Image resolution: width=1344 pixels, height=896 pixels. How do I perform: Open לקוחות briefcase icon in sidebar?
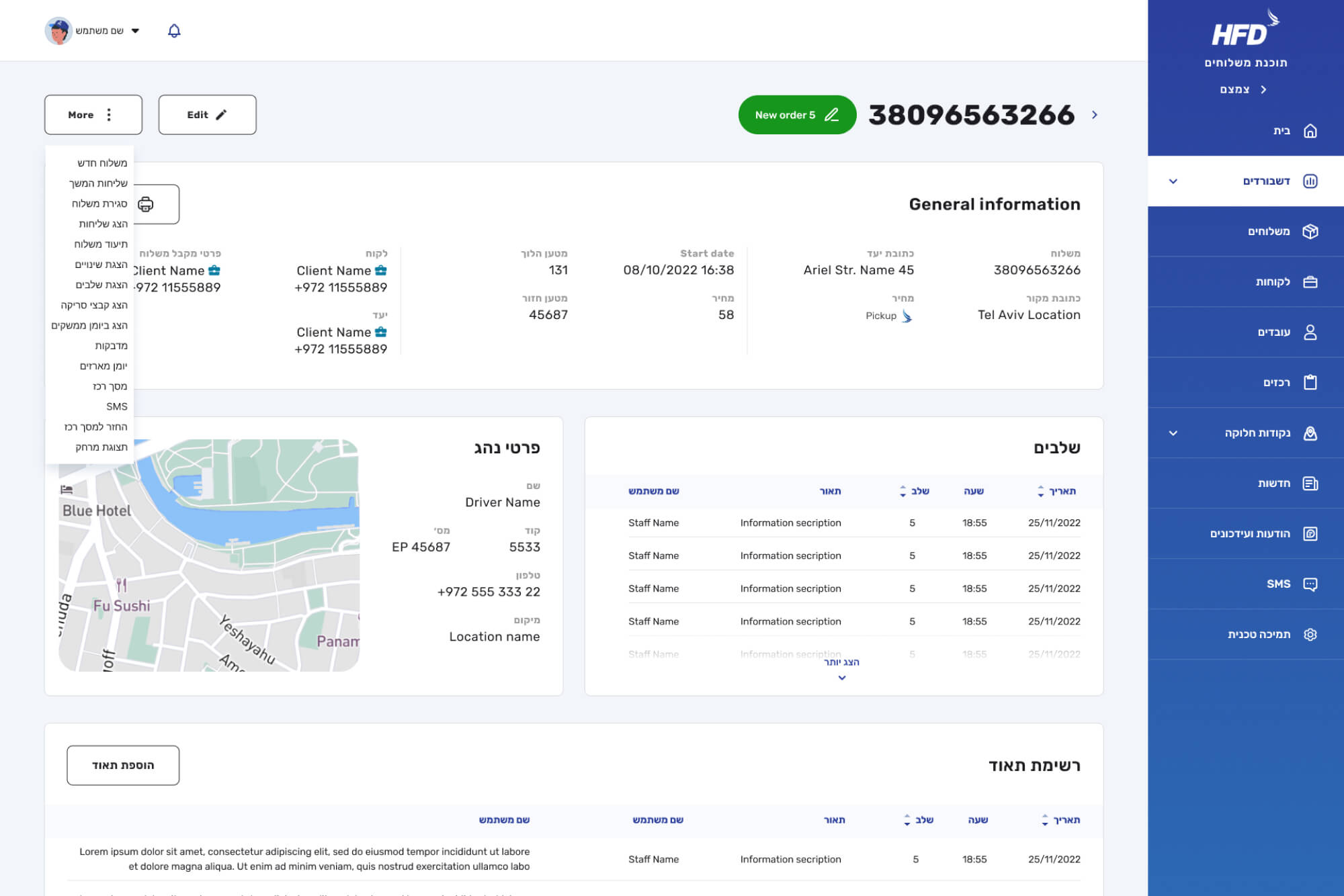[x=1310, y=282]
